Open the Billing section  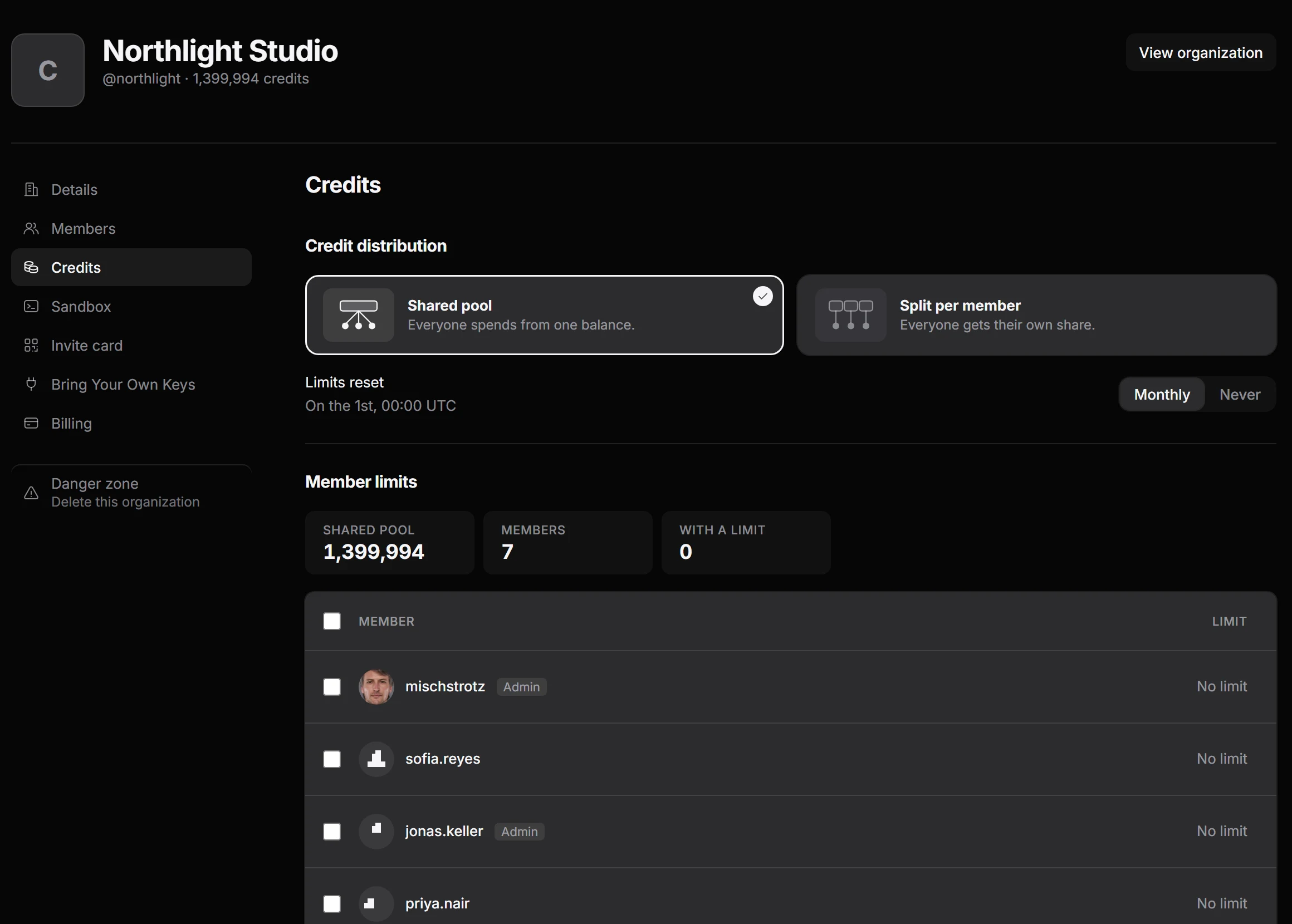click(131, 423)
